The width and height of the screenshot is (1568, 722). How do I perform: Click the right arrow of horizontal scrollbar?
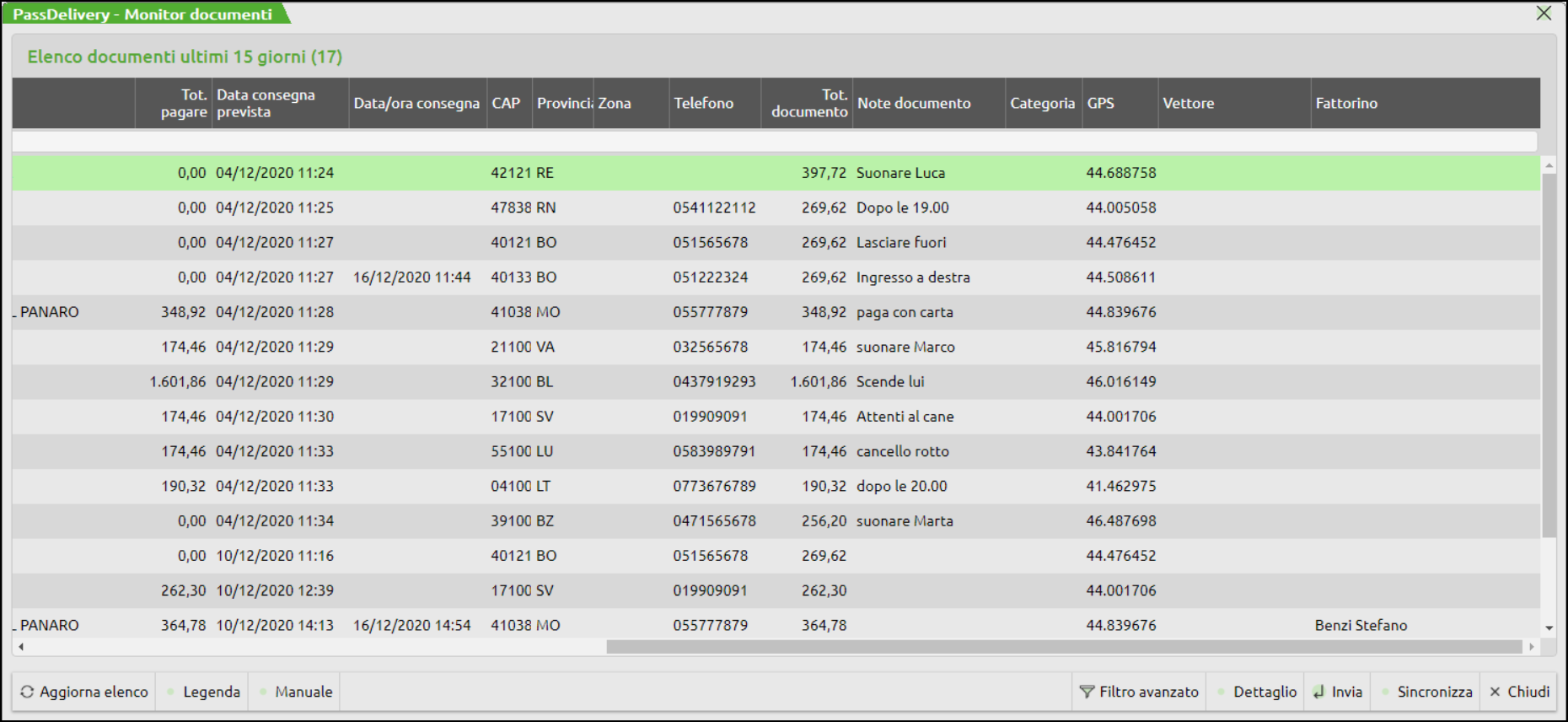click(x=1531, y=647)
